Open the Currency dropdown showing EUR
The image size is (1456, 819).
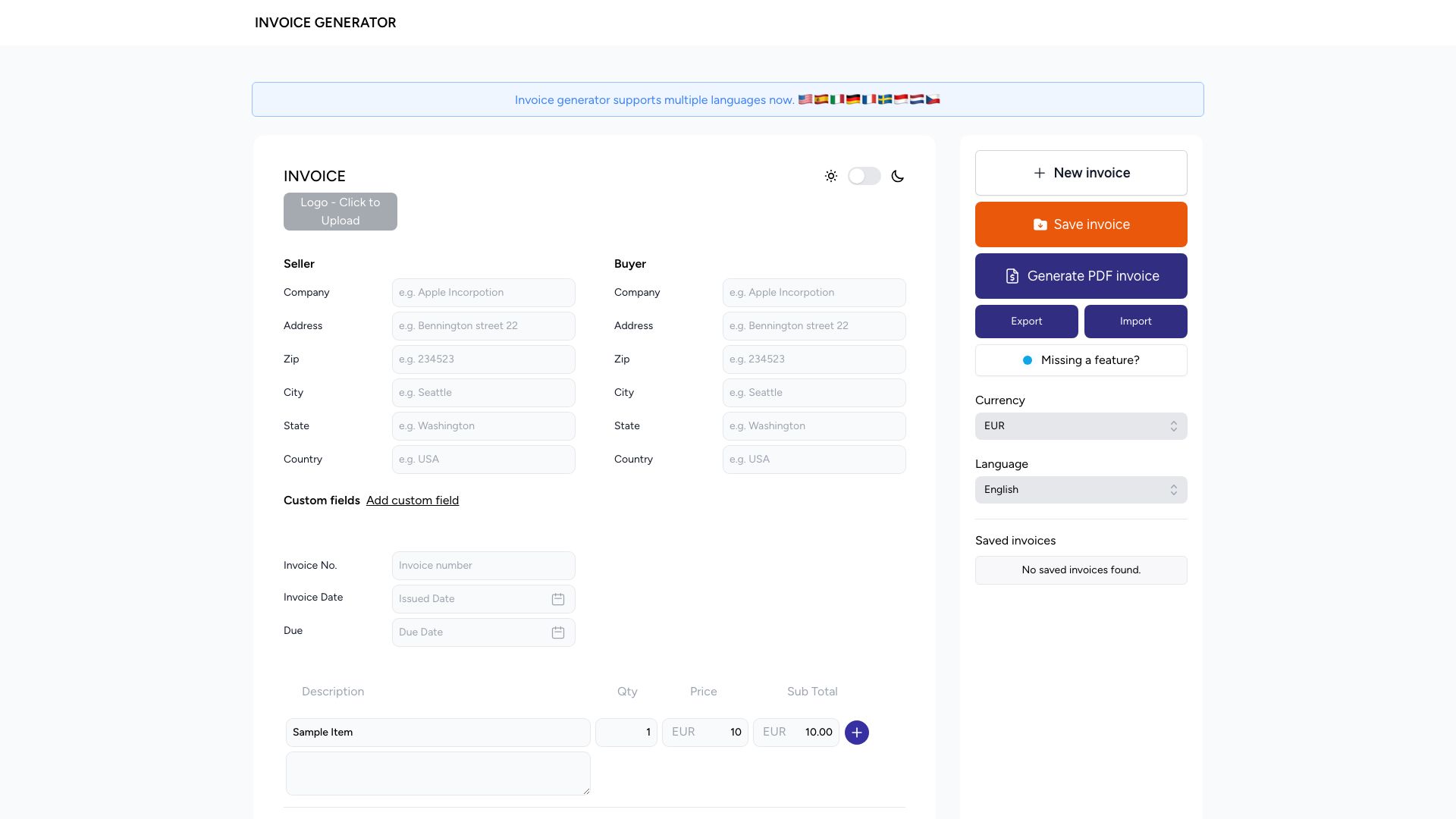pyautogui.click(x=1081, y=425)
